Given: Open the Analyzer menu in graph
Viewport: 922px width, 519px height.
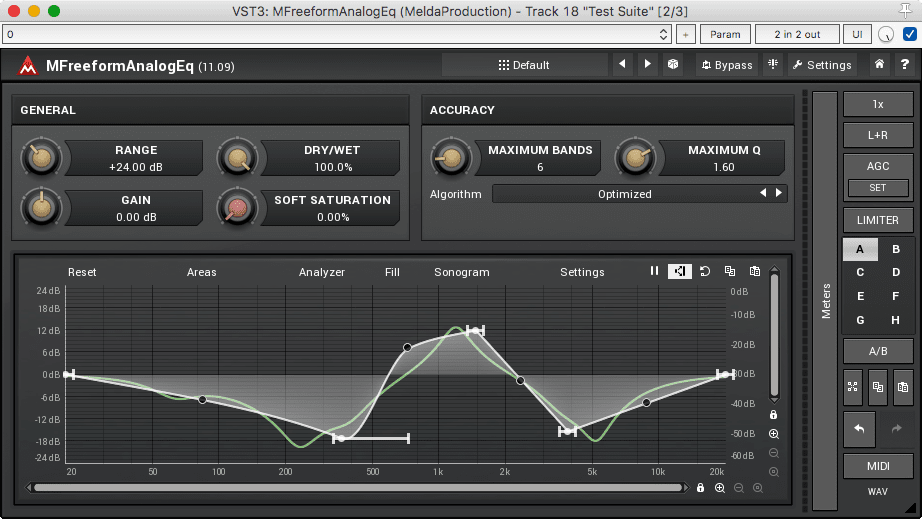Looking at the screenshot, I should coord(321,272).
